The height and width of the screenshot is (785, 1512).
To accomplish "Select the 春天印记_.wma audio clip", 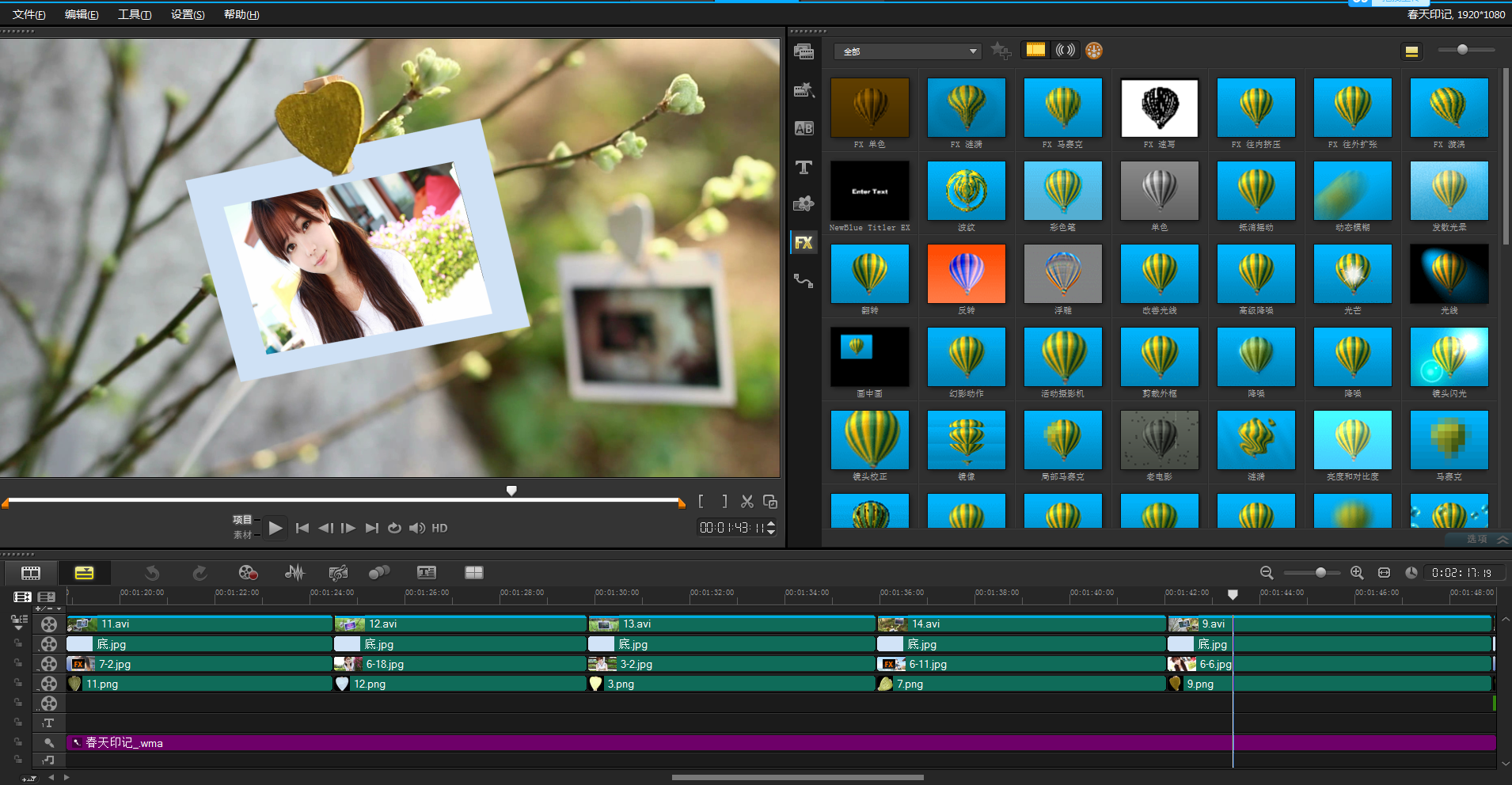I will point(781,742).
